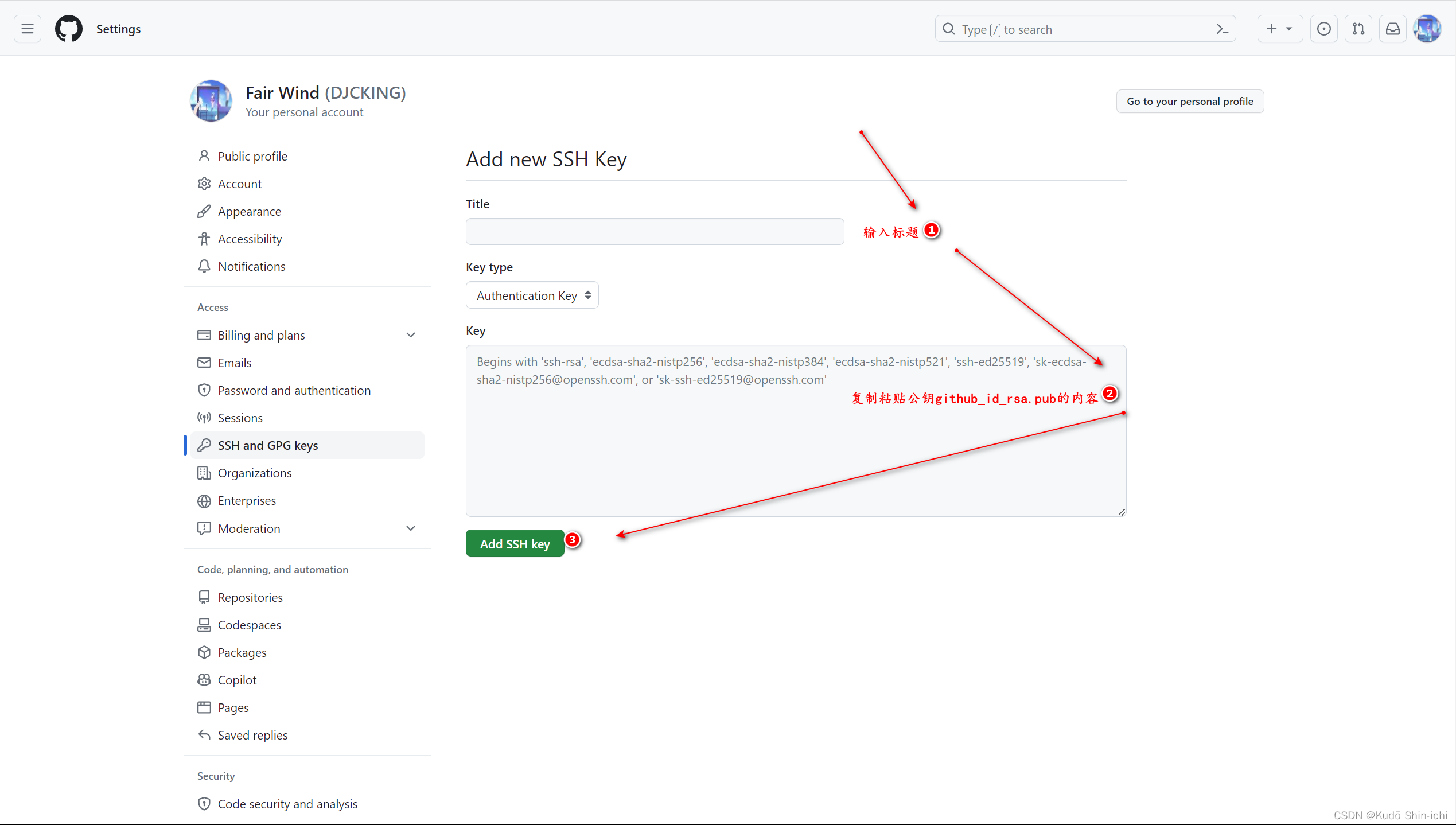Click the Codespaces icon in sidebar

[204, 625]
